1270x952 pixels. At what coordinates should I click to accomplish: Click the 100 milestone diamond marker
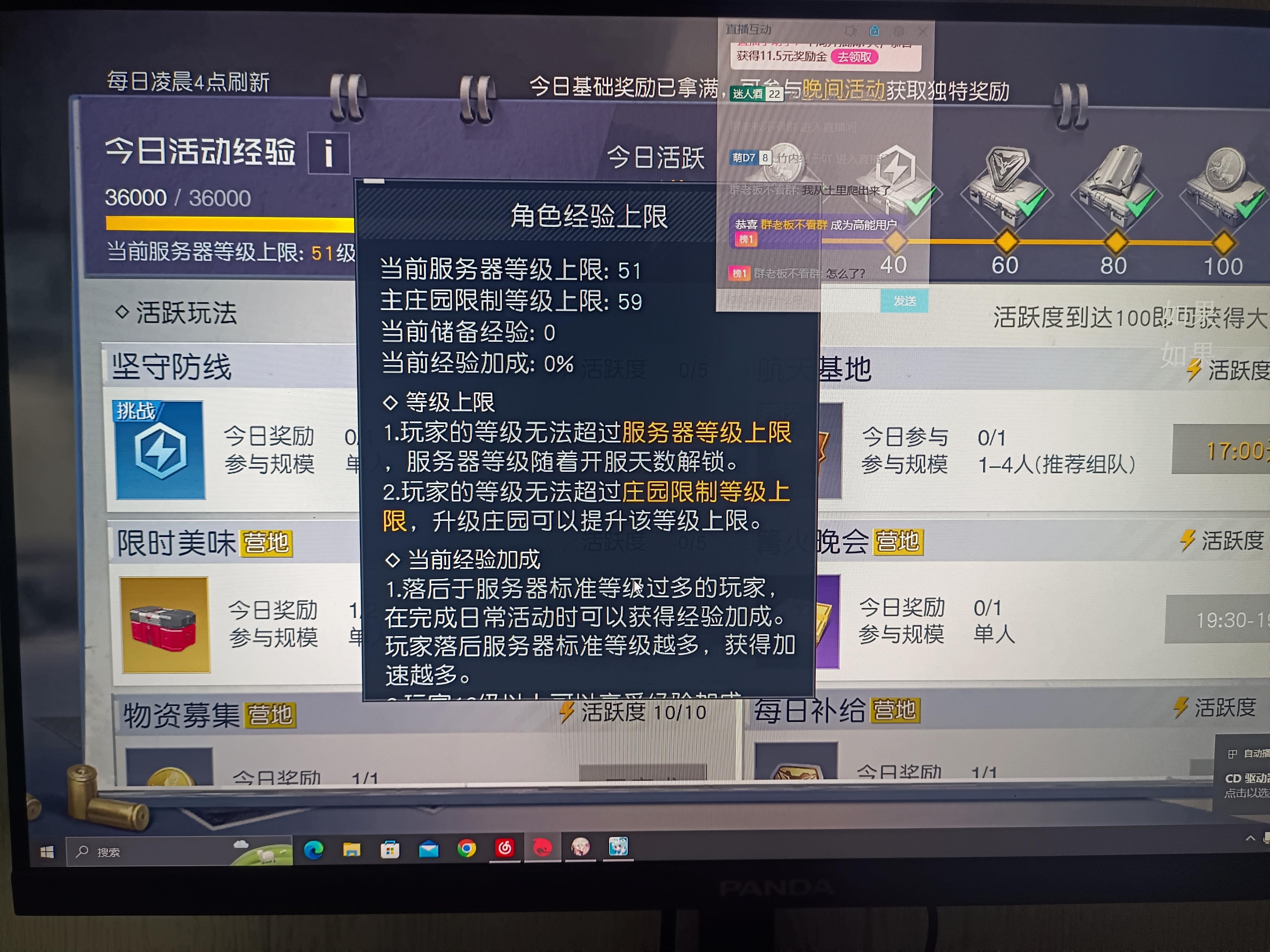(1223, 243)
